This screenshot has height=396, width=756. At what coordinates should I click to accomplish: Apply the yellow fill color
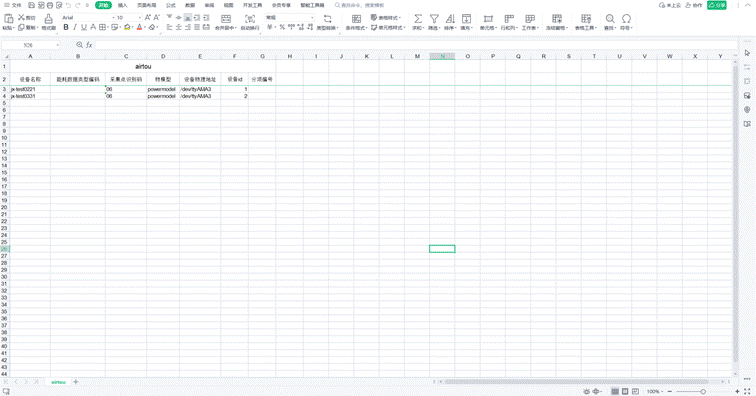127,27
